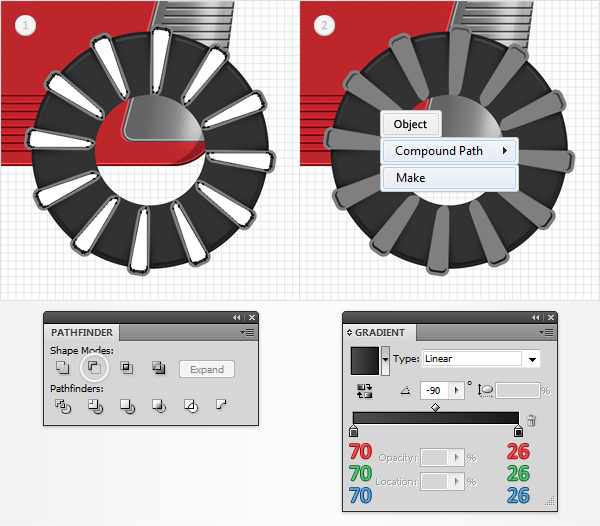This screenshot has width=600, height=526.
Task: Click the Divide pathfinder icon
Action: pos(63,406)
